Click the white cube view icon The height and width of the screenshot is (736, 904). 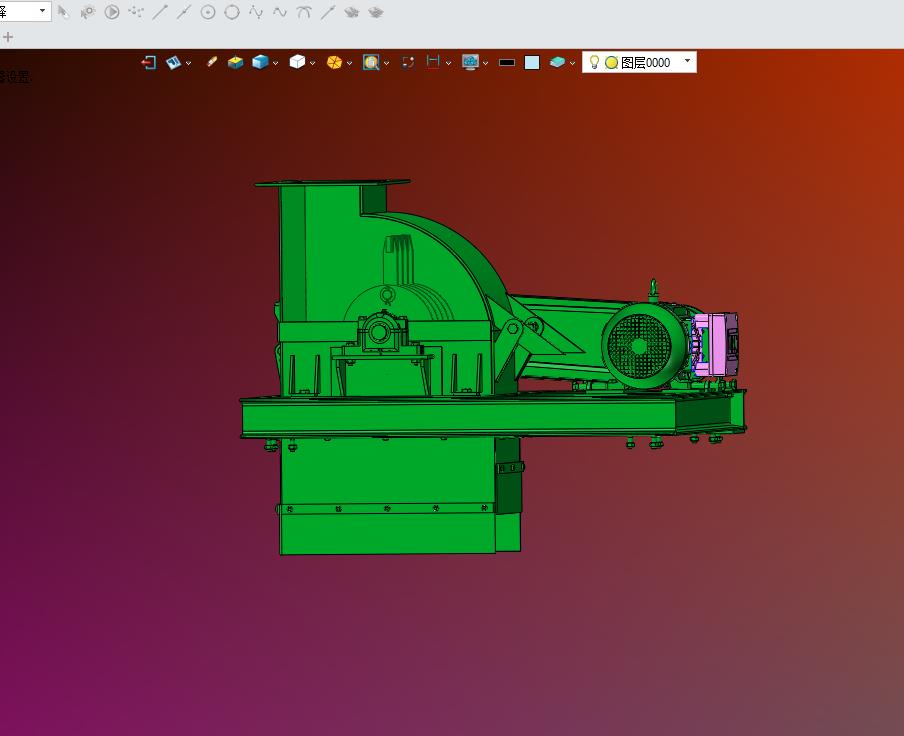(x=297, y=62)
